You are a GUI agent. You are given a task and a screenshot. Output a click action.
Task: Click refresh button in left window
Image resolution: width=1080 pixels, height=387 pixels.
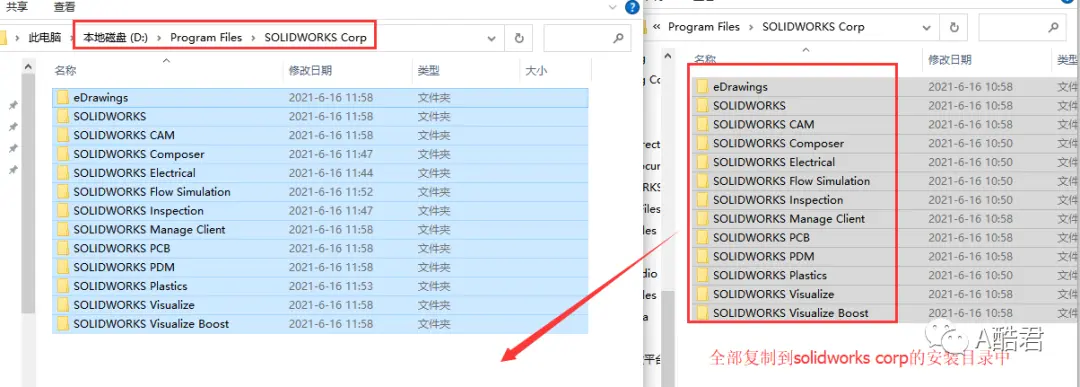[x=519, y=39]
